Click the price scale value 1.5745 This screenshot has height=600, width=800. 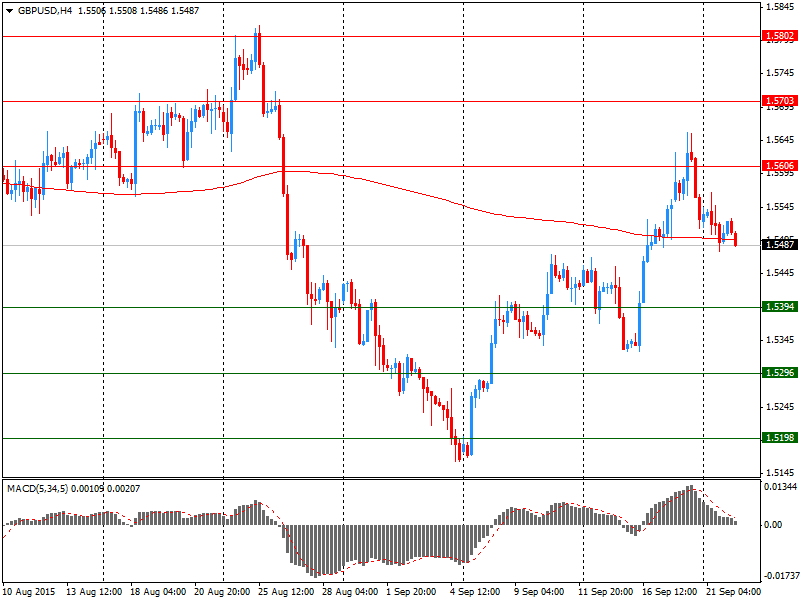781,73
